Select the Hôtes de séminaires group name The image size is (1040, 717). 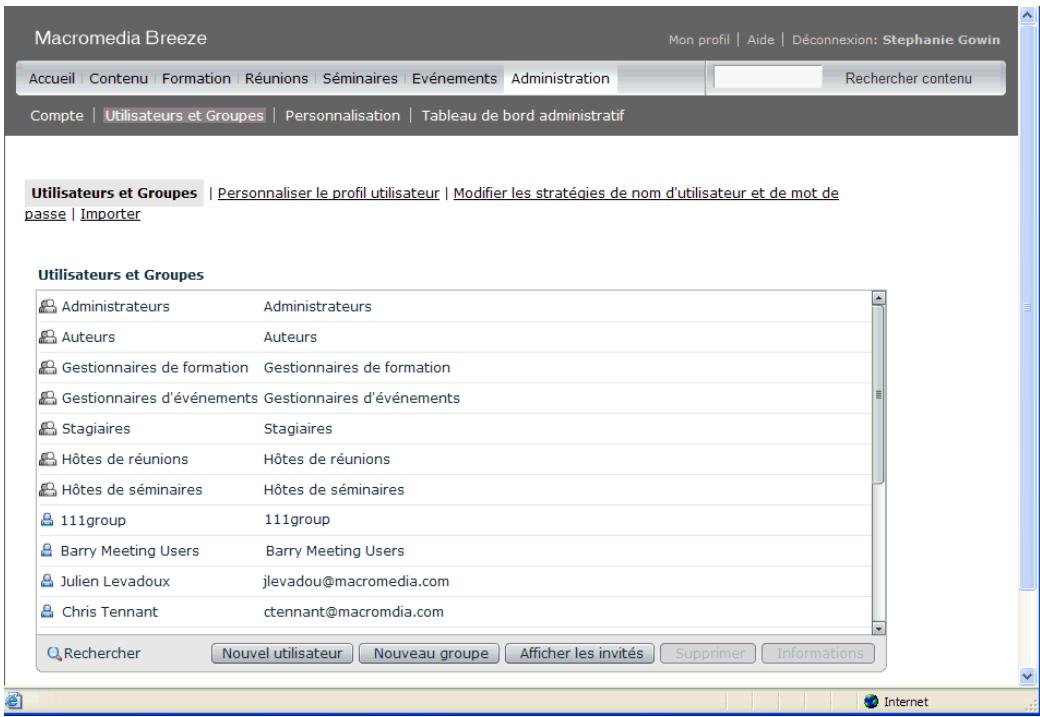pos(132,489)
